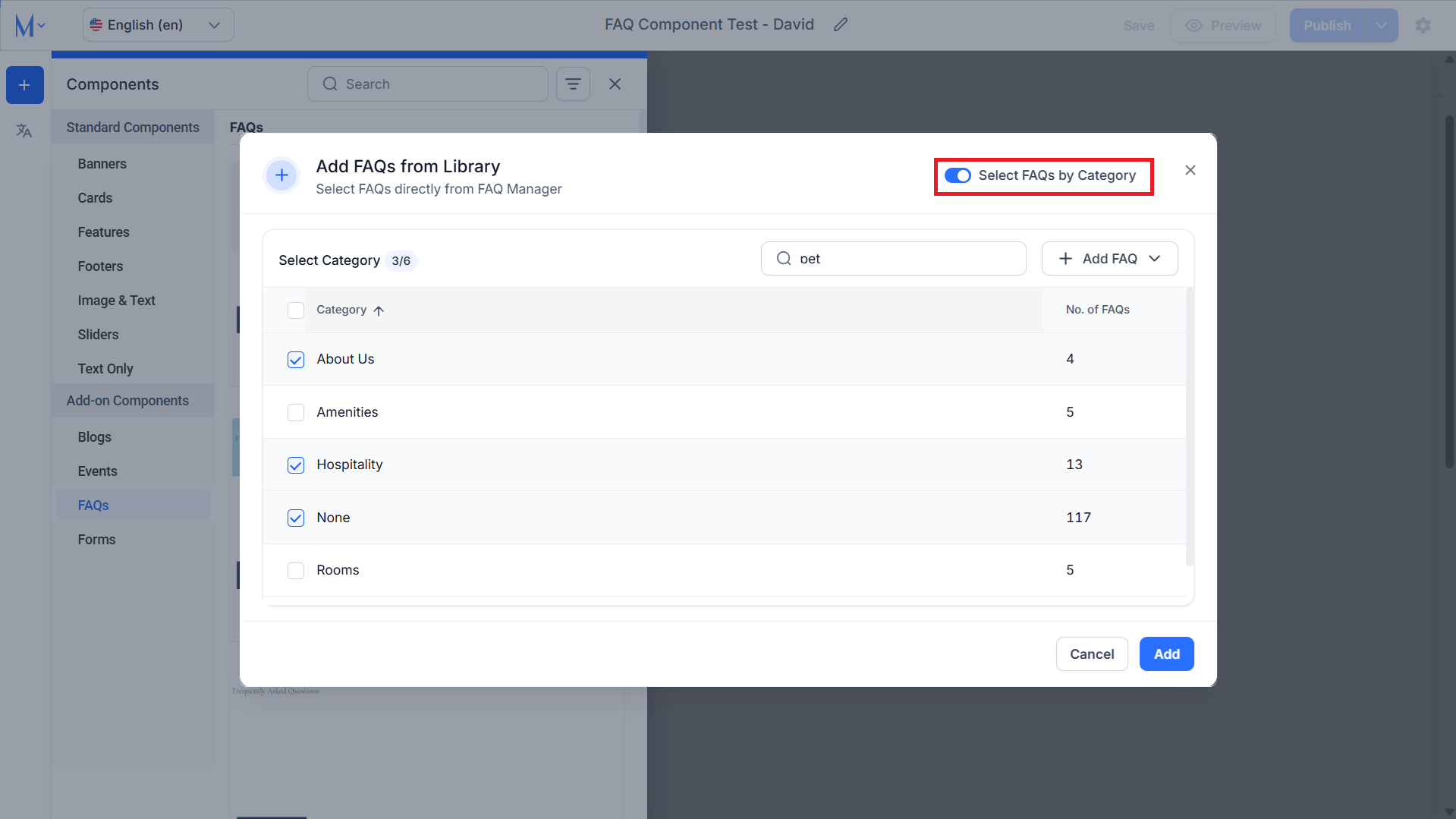Click the Publish button

[x=1327, y=26]
